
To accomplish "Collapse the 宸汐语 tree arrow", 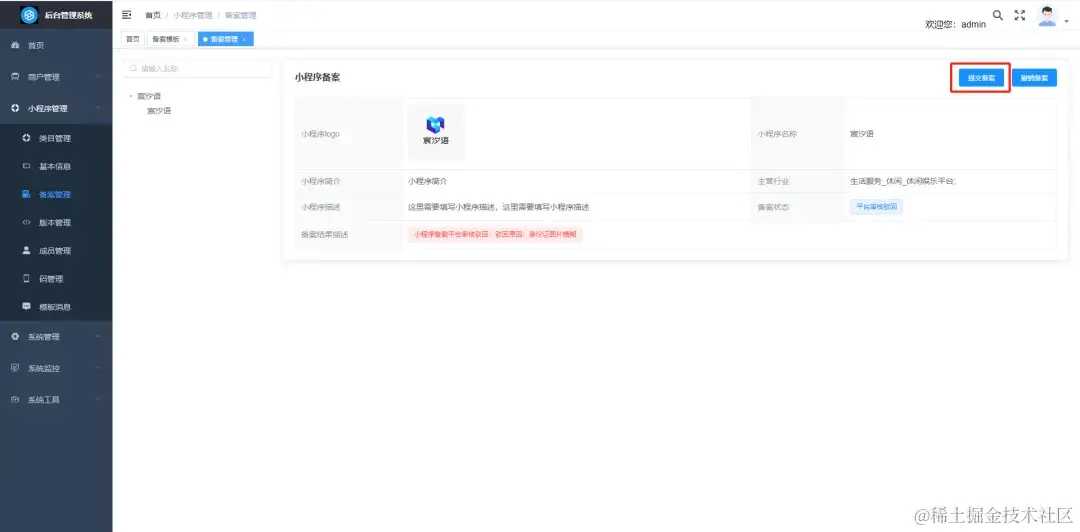I will tap(131, 96).
